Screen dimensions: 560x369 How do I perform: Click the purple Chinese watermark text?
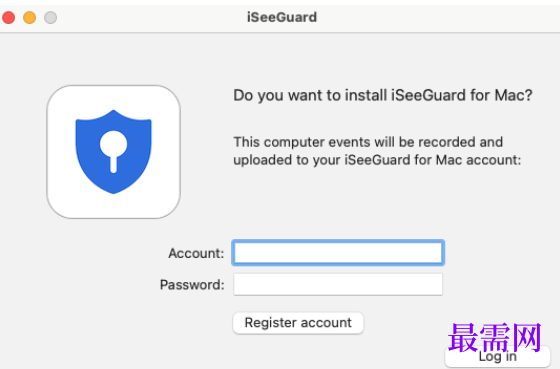[x=495, y=338]
